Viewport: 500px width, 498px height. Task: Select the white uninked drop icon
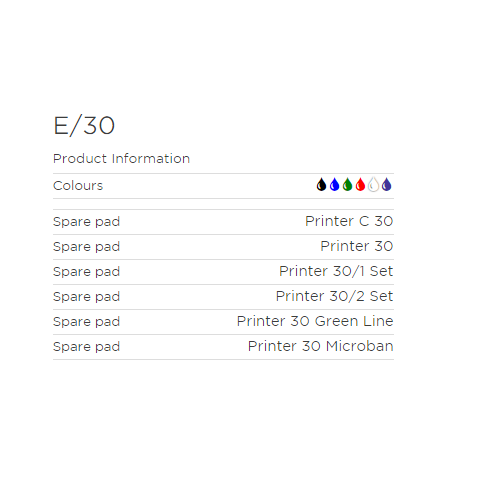(x=373, y=185)
